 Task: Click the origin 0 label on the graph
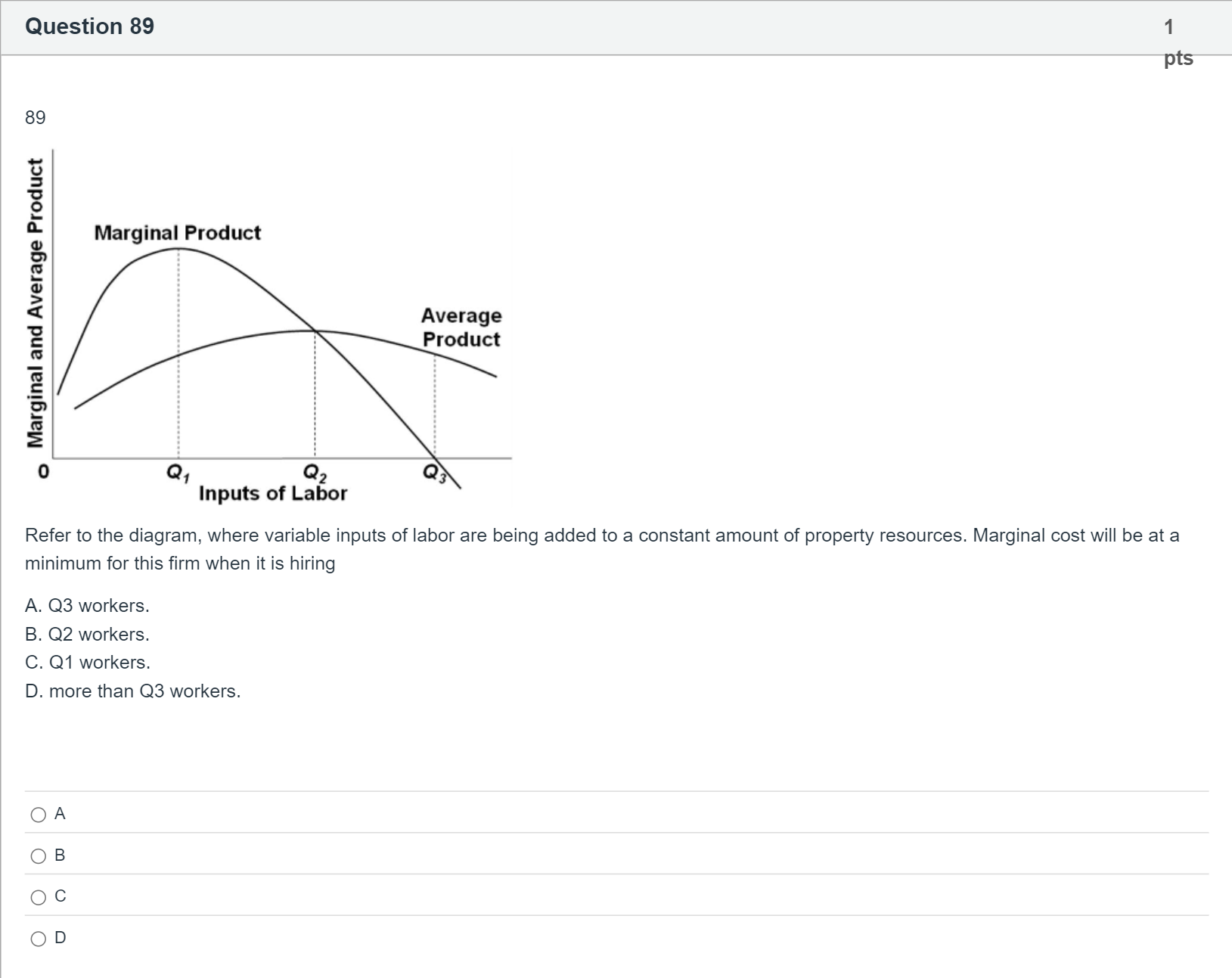coord(44,473)
